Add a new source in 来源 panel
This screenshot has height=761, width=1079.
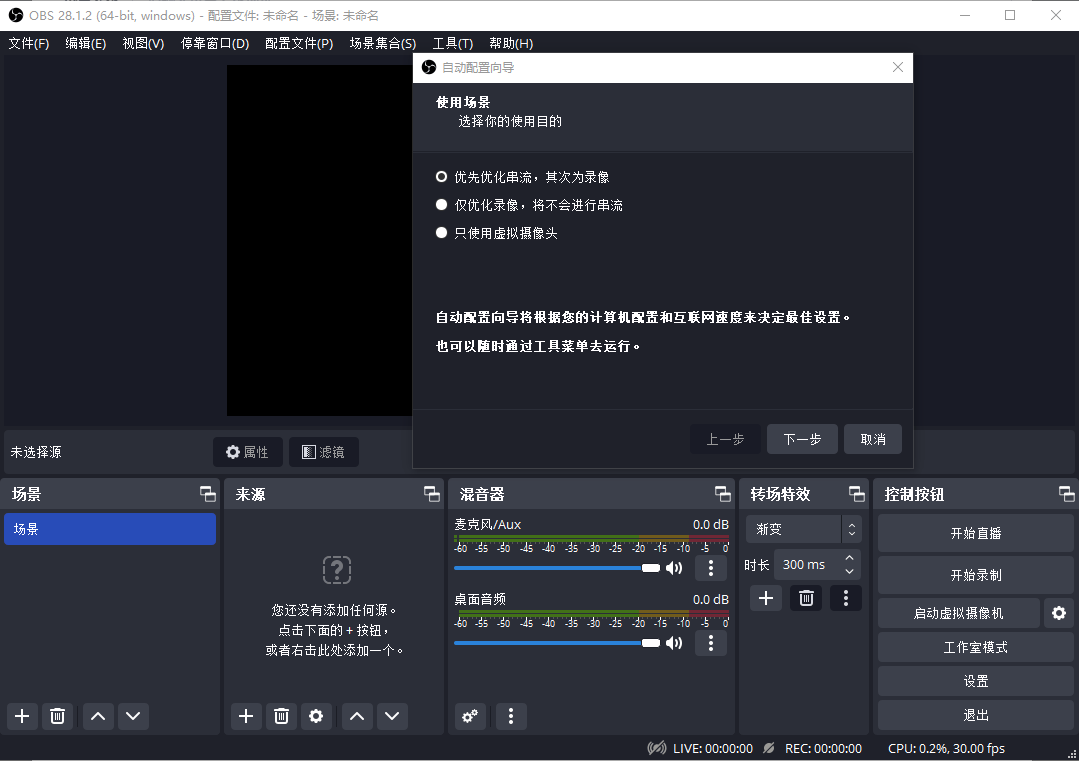(x=246, y=716)
